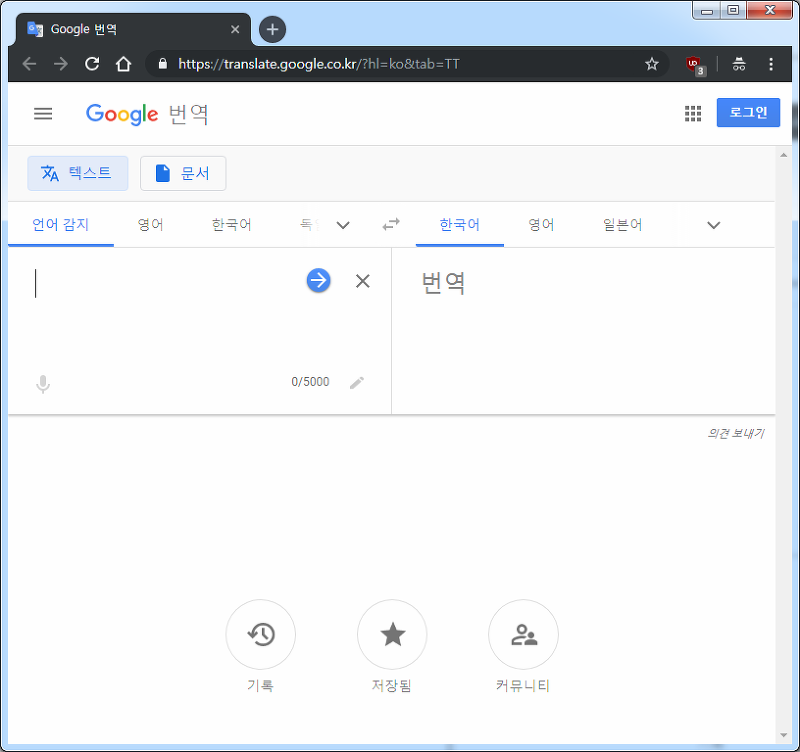
Task: Go to the browser home page
Action: (123, 64)
